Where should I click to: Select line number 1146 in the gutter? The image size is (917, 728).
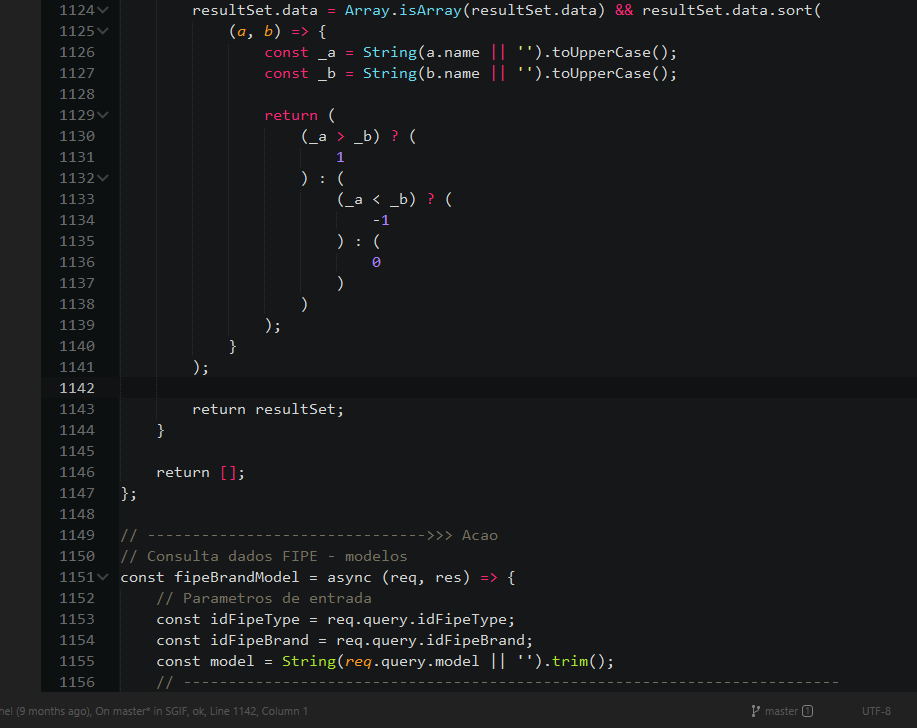click(77, 472)
